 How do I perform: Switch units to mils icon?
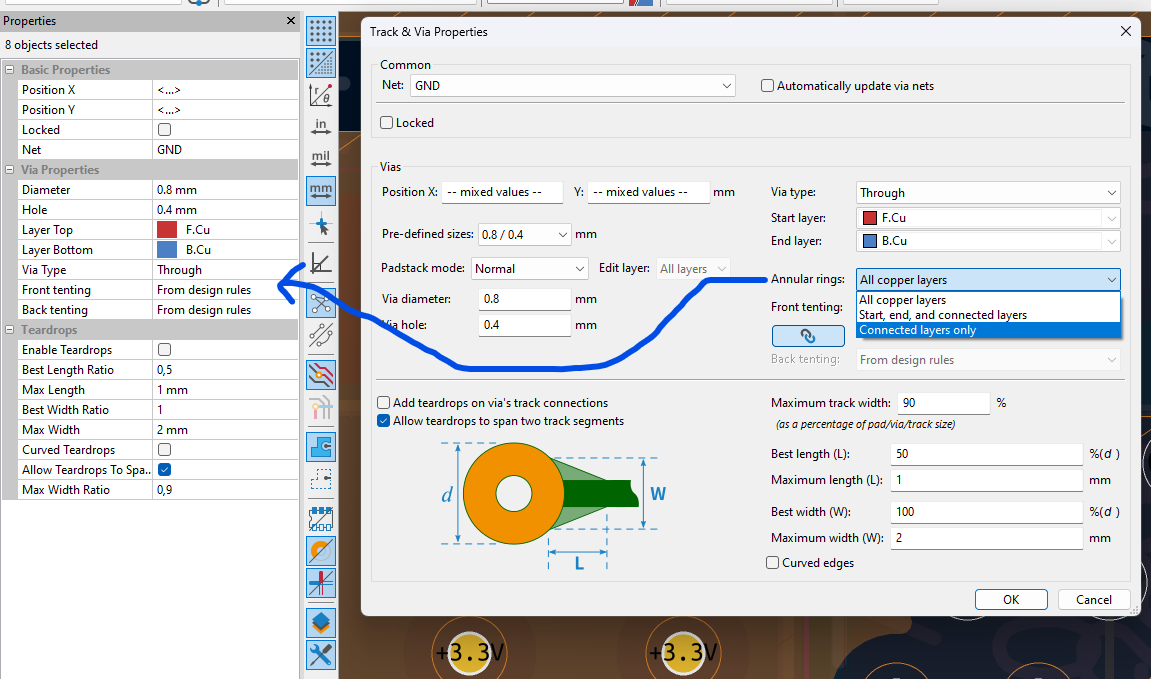pyautogui.click(x=321, y=159)
